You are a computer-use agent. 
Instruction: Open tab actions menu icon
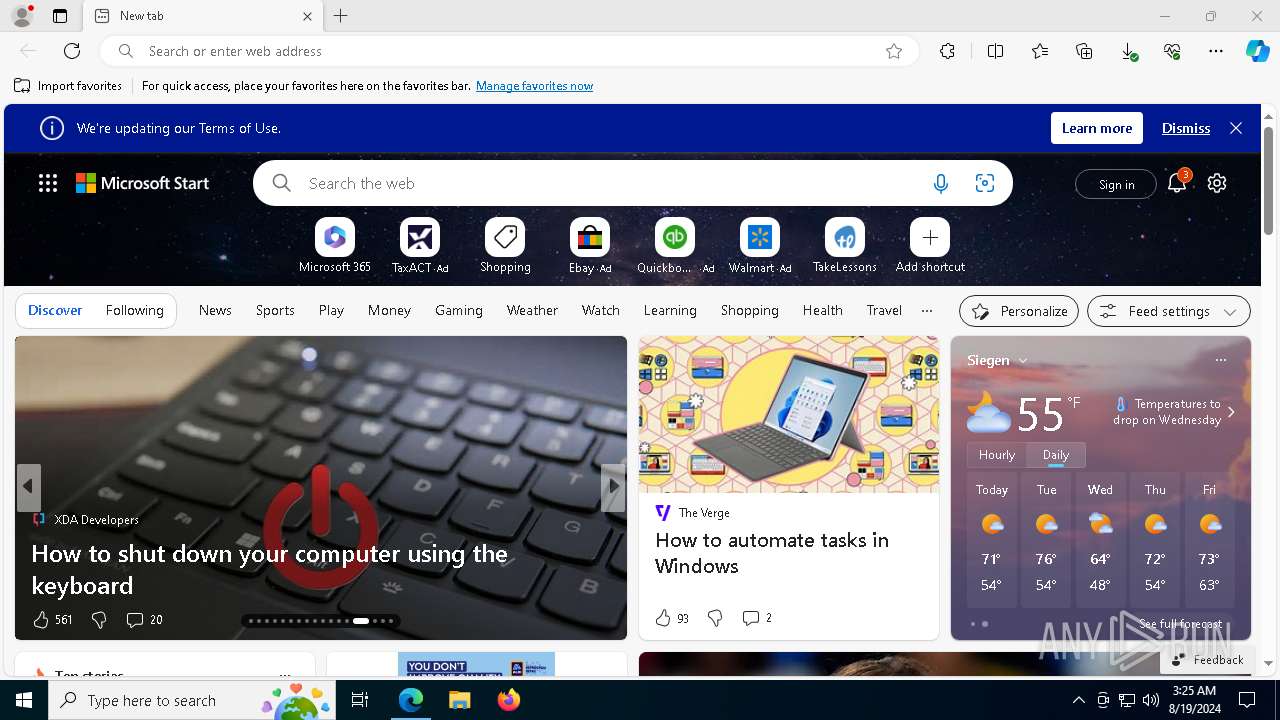pyautogui.click(x=60, y=16)
